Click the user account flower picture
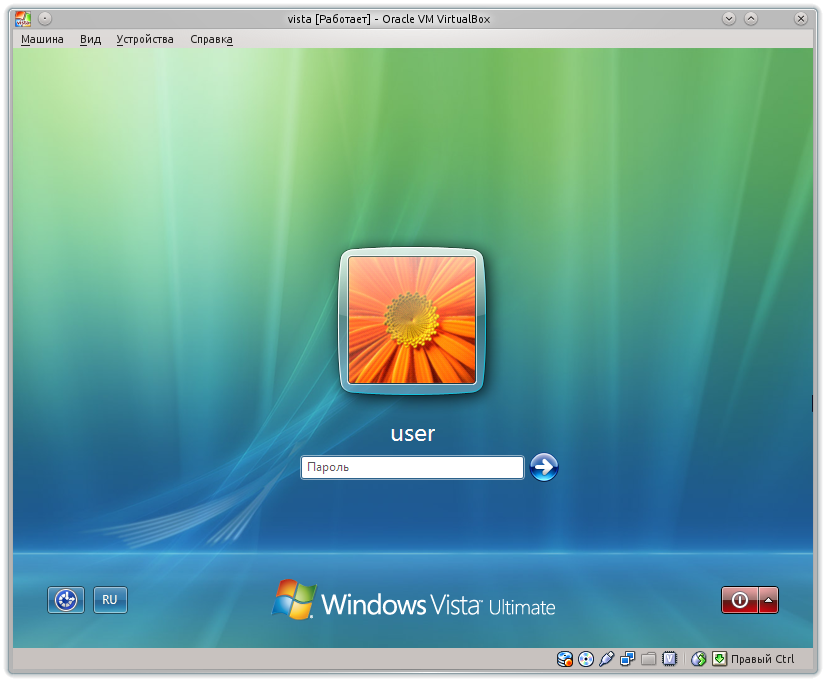 point(411,320)
